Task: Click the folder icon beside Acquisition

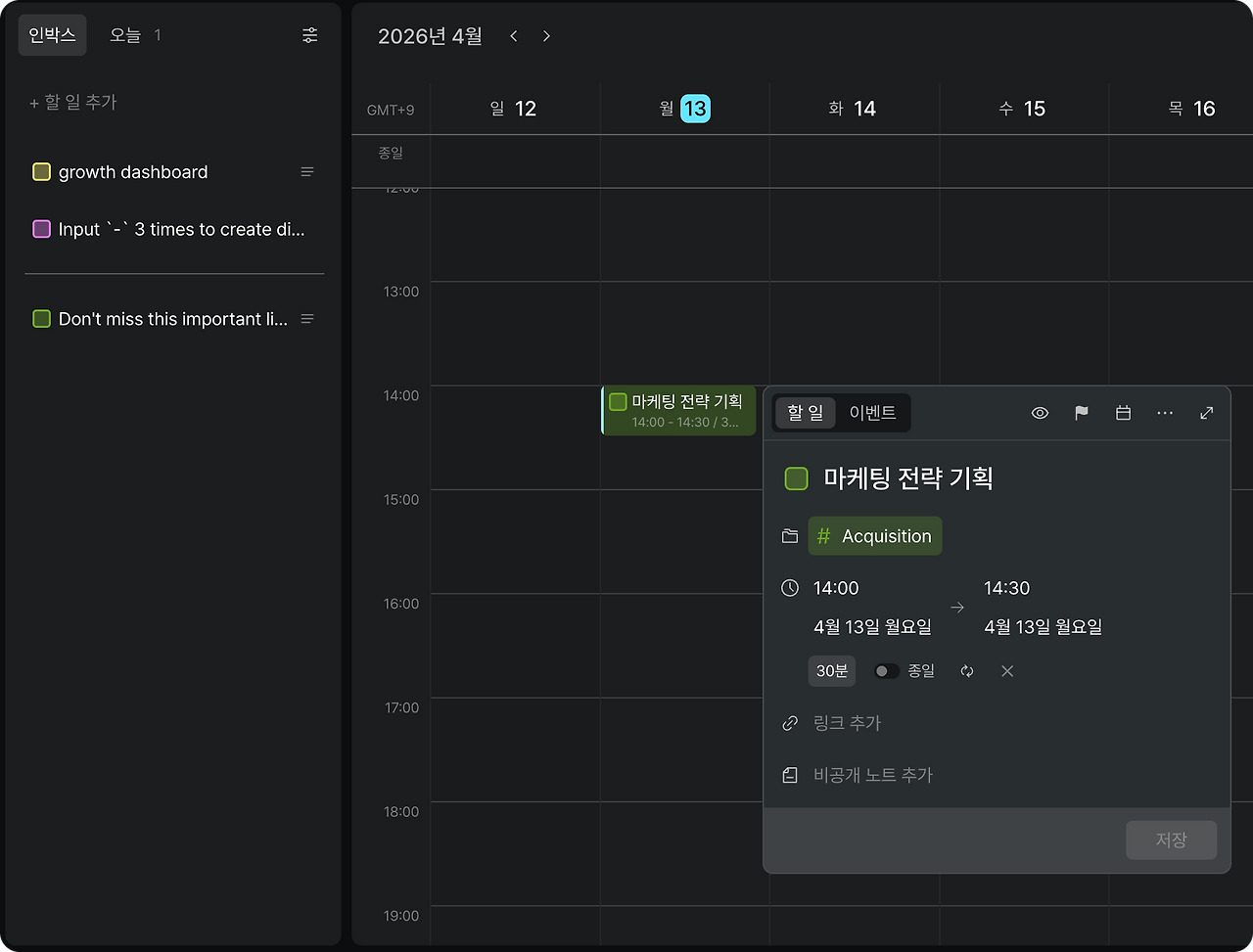Action: point(790,536)
